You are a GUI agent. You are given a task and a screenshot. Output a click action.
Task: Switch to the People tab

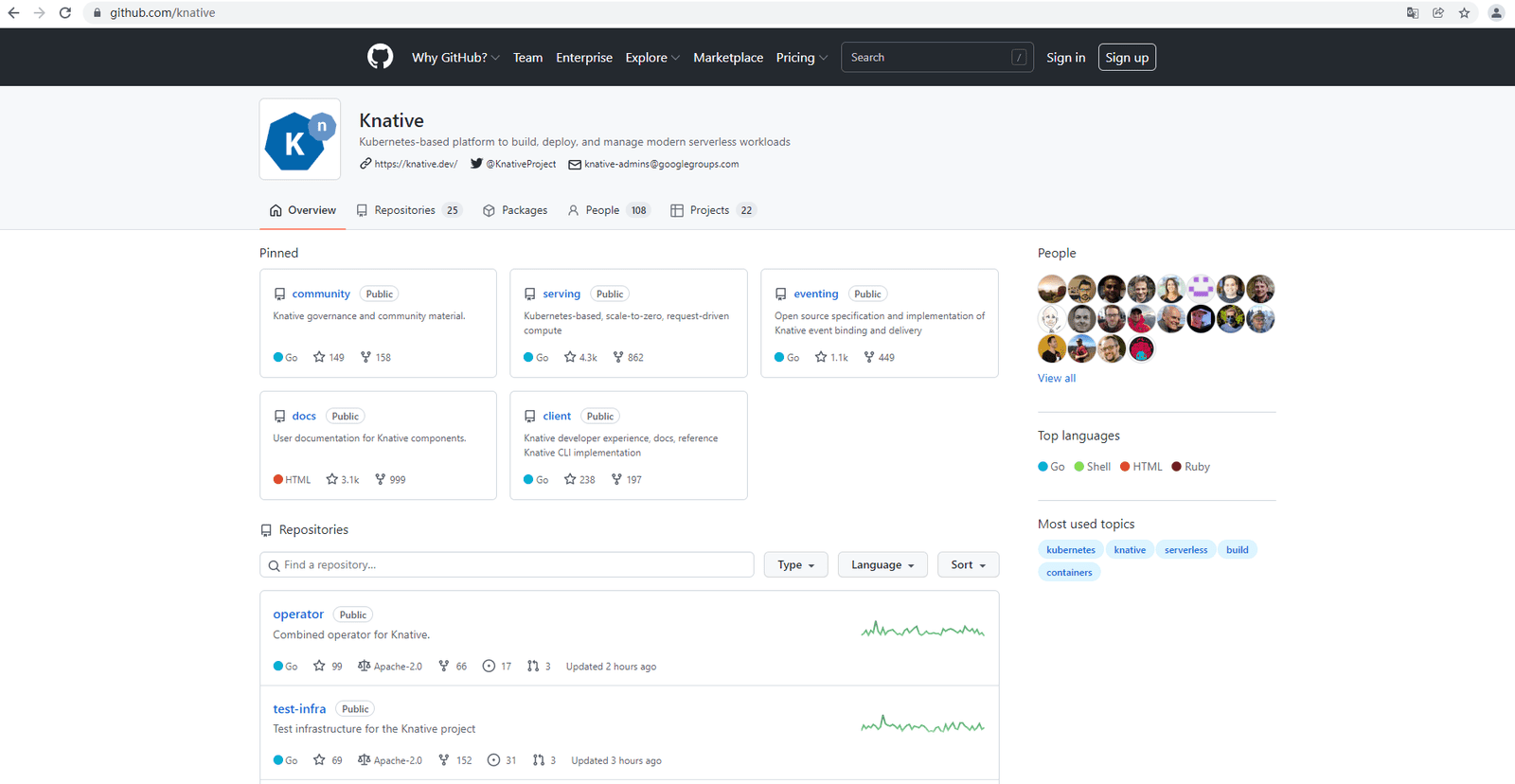(x=609, y=210)
